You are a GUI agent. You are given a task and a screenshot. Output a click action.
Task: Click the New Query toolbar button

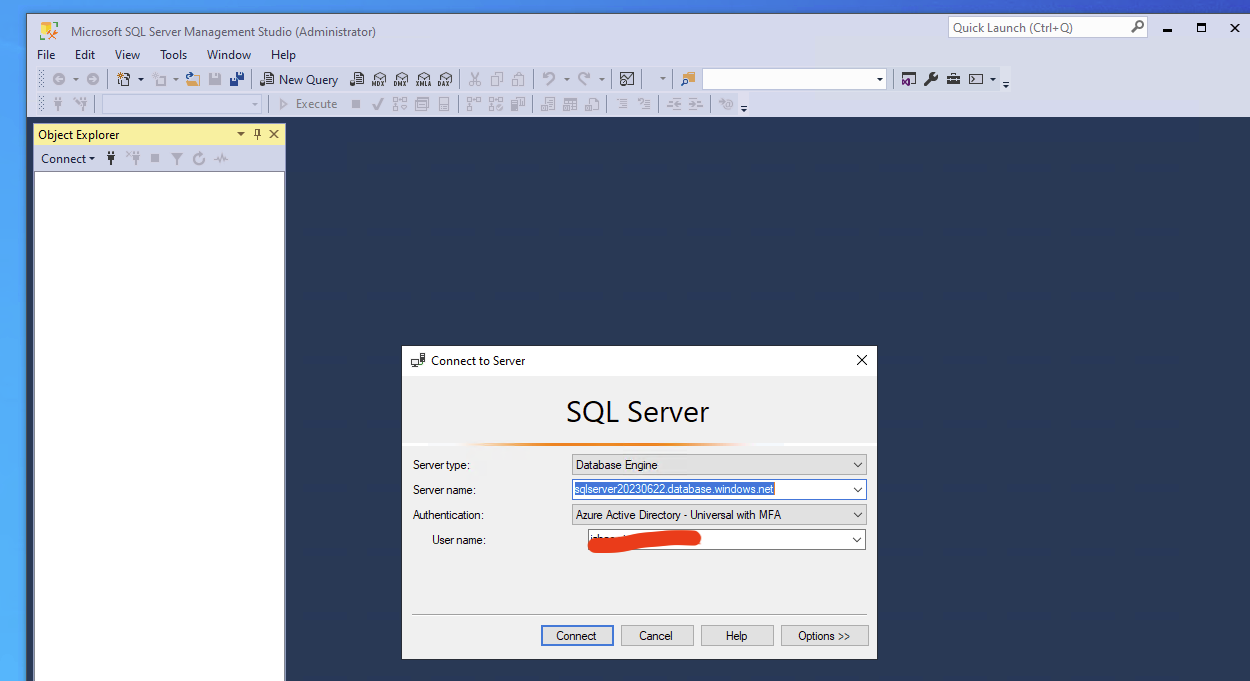[x=299, y=79]
